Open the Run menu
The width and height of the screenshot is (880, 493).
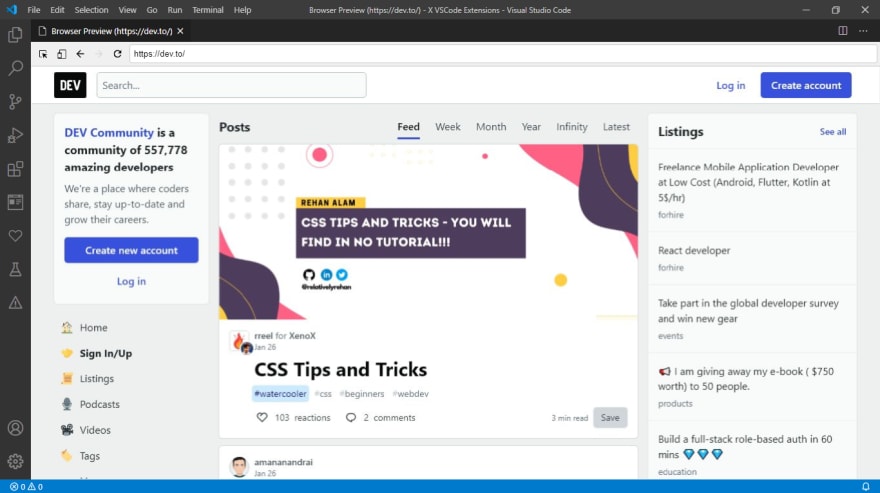point(175,10)
